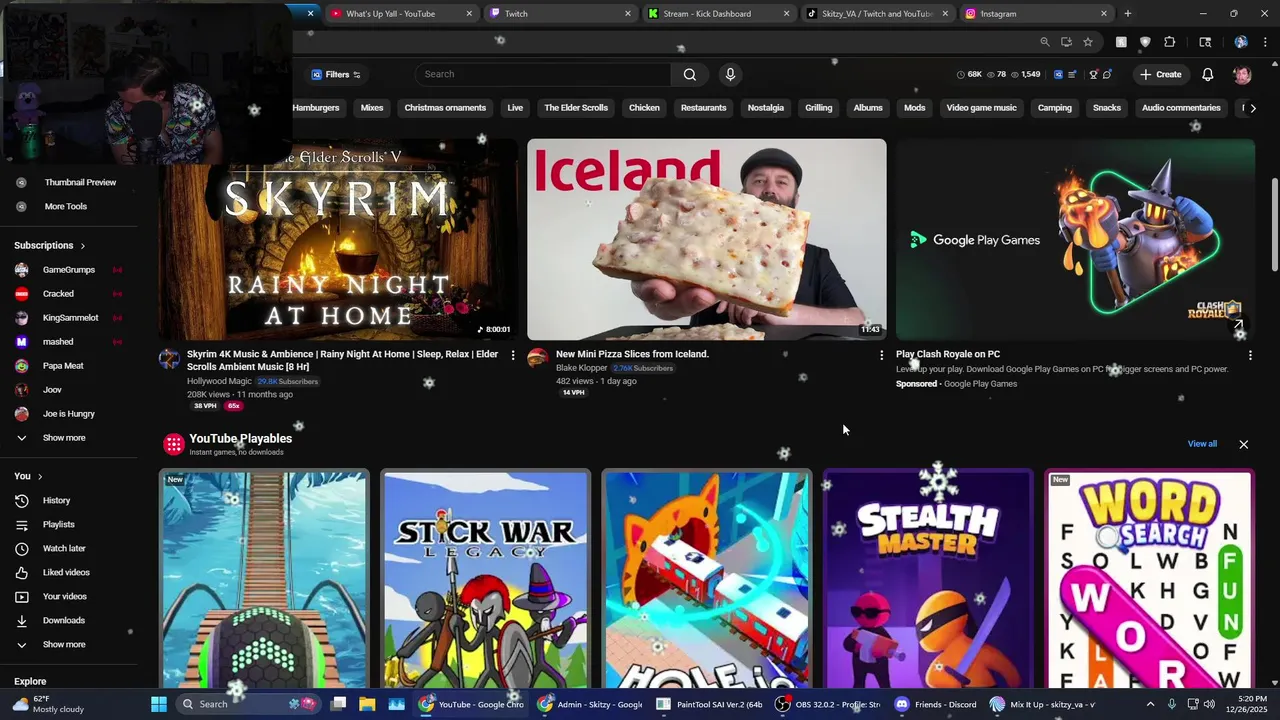Switch to the Discord Friends window in the taskbar
This screenshot has width=1280, height=720.
click(x=937, y=704)
